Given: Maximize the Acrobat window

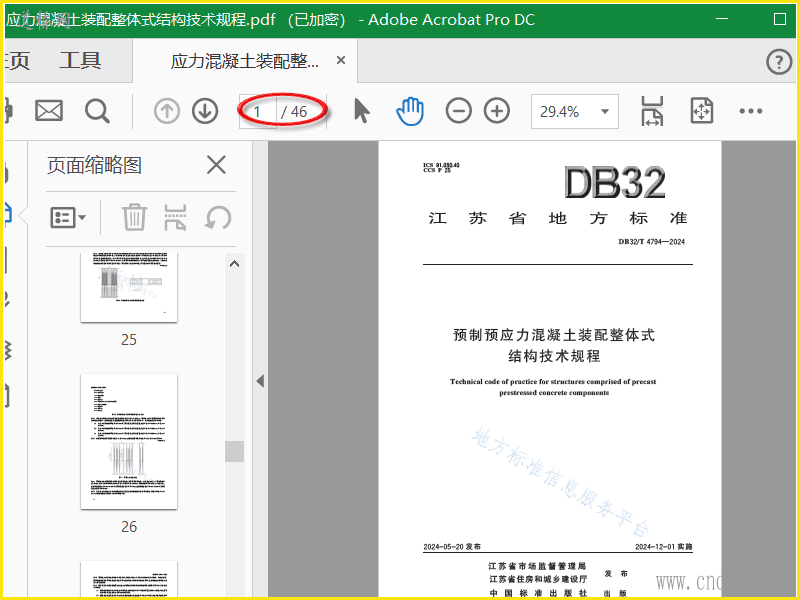Looking at the screenshot, I should 780,19.
